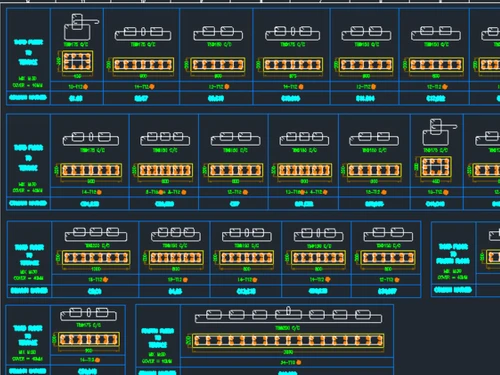This screenshot has height=375, width=500.
Task: Select the "8-T16 + 8-T12" reinforcement note
Action: tap(166, 192)
